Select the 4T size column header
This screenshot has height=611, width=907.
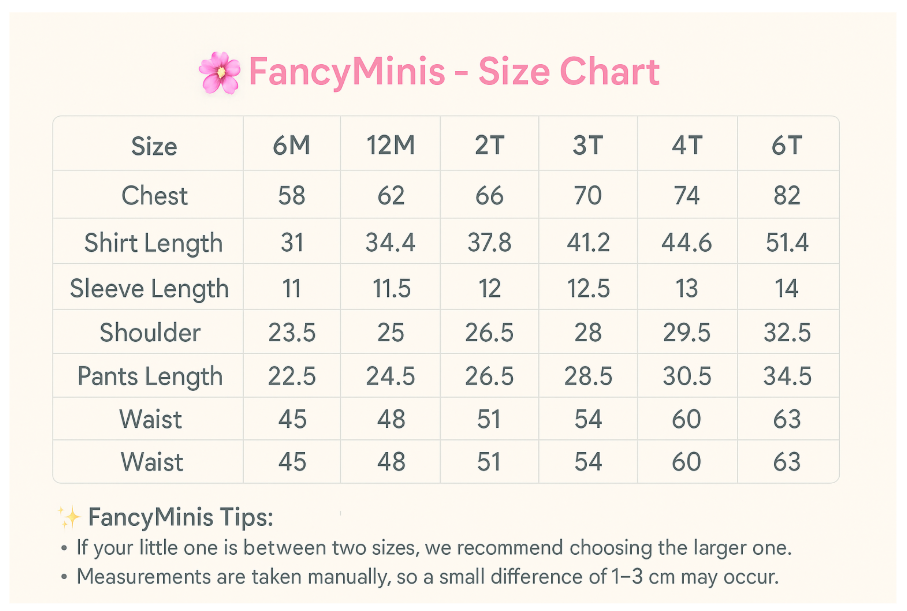pyautogui.click(x=687, y=145)
